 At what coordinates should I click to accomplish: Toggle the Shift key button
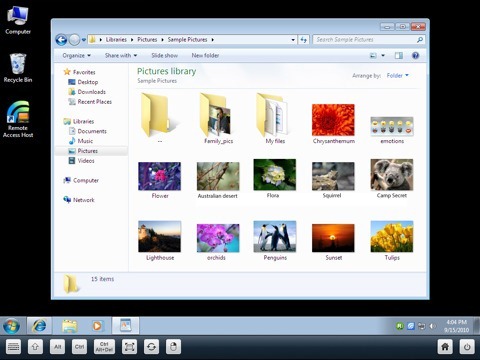click(x=35, y=347)
